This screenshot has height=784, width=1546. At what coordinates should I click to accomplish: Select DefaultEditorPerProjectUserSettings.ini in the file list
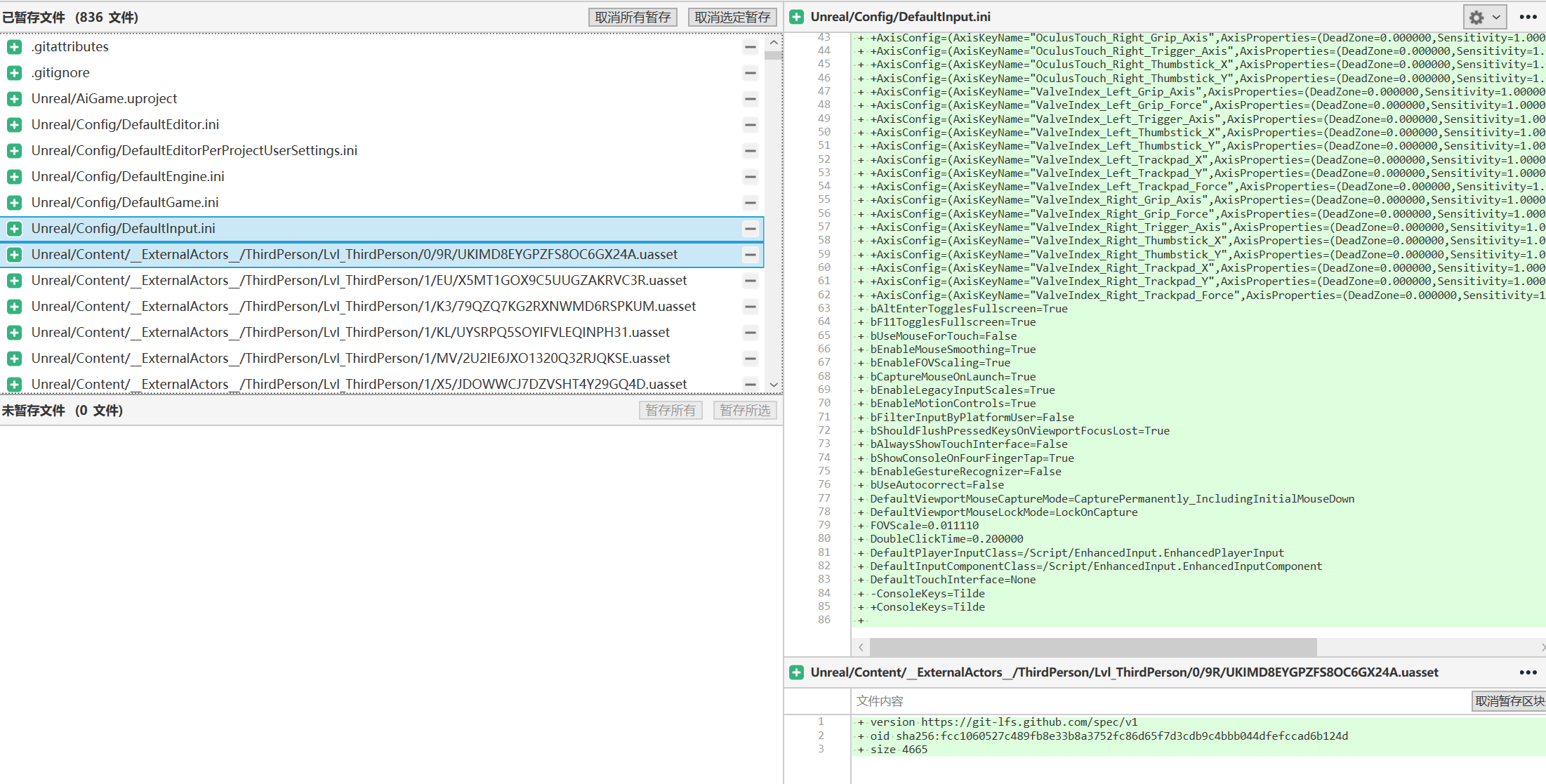[194, 151]
